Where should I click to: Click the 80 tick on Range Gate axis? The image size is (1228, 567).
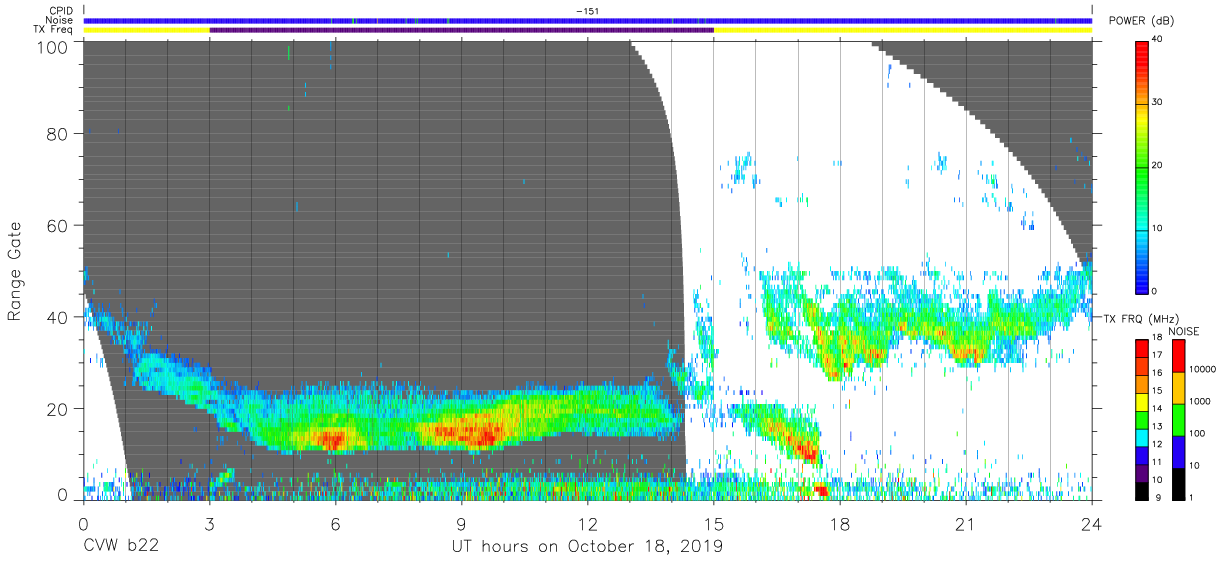point(59,134)
